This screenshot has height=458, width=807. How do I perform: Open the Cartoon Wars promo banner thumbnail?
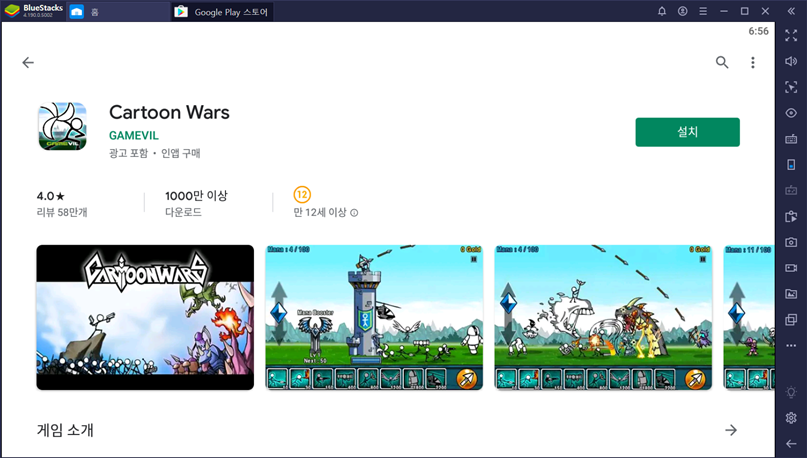click(x=145, y=317)
